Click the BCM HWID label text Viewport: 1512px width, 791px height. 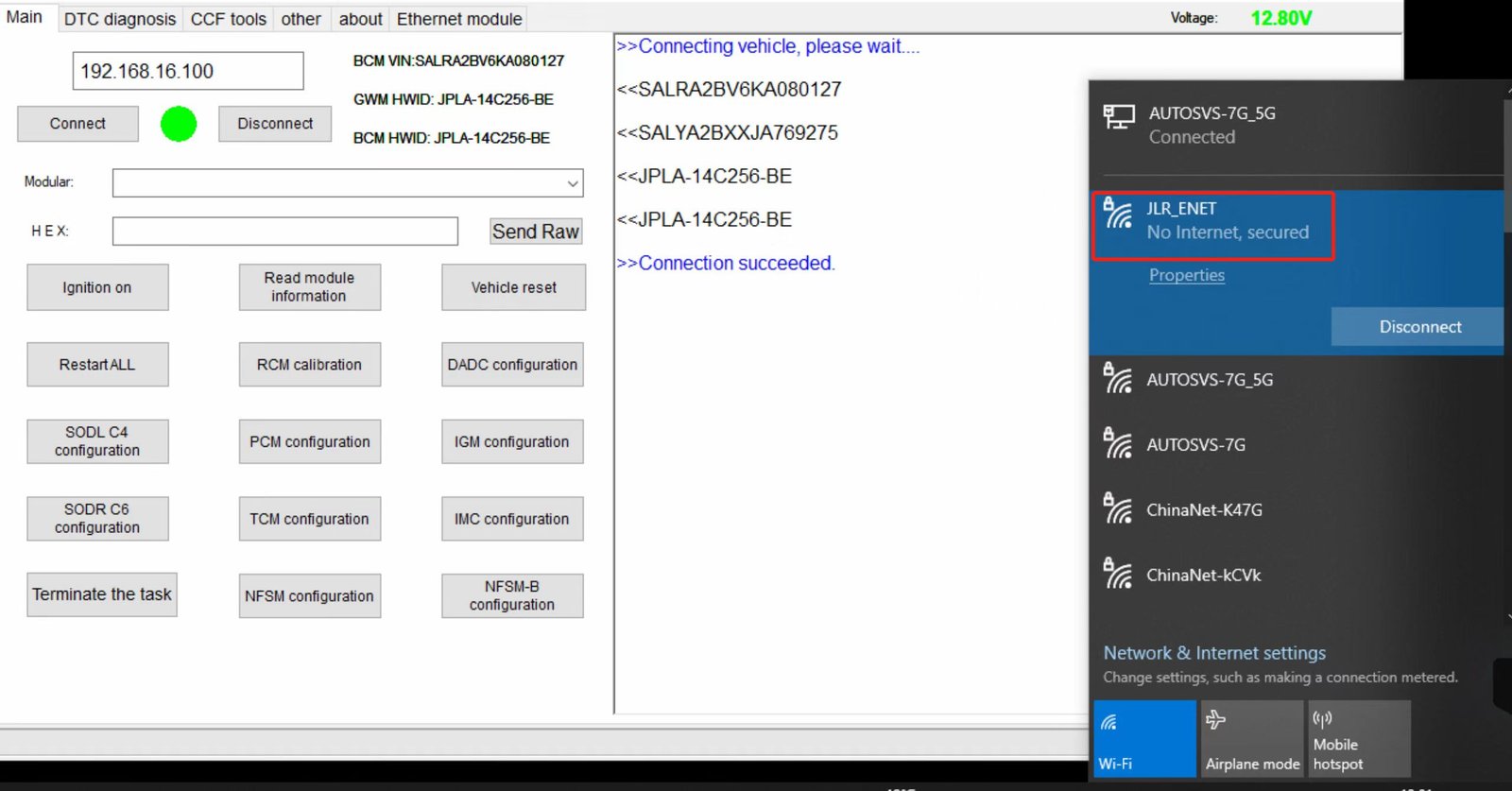[x=452, y=138]
